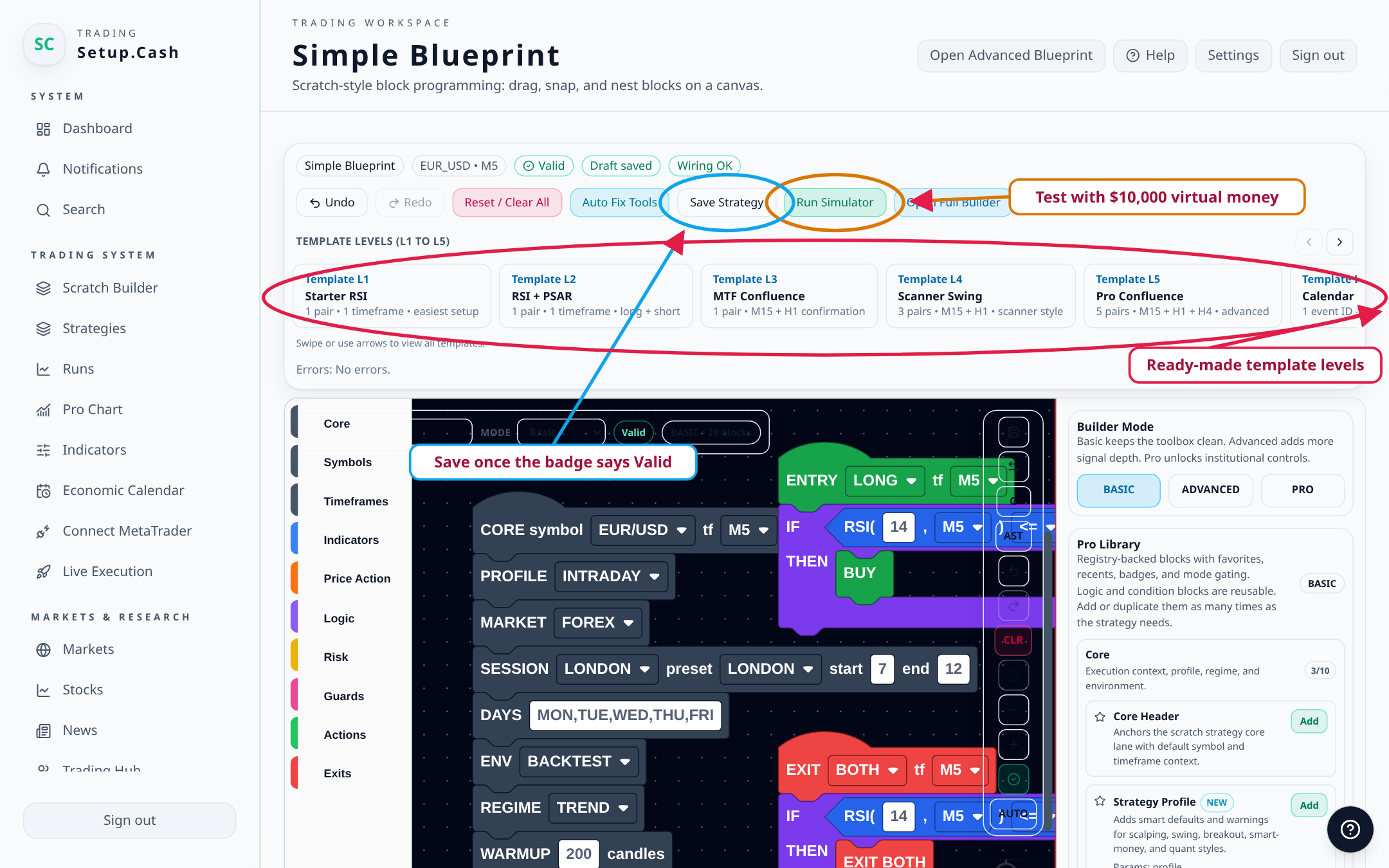Click Reset / Clear All
Screen dimensions: 1389x868
coord(507,203)
